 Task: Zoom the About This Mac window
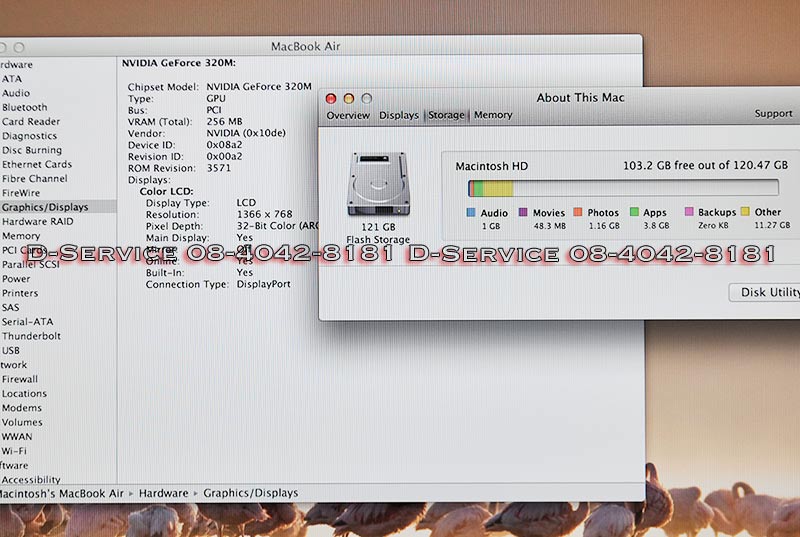[366, 98]
